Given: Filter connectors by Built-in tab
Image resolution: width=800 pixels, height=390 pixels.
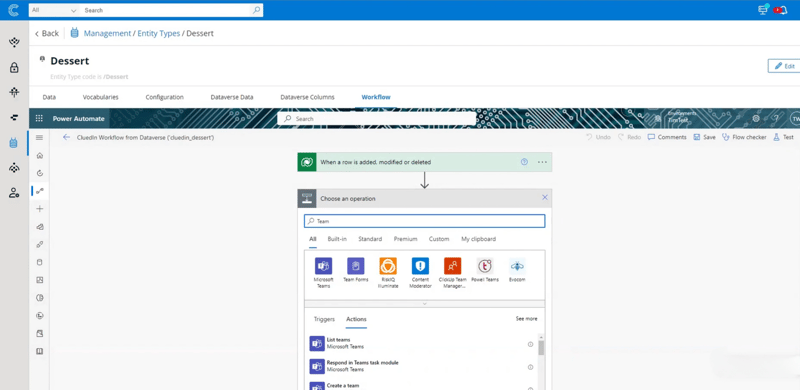Looking at the screenshot, I should coord(337,239).
